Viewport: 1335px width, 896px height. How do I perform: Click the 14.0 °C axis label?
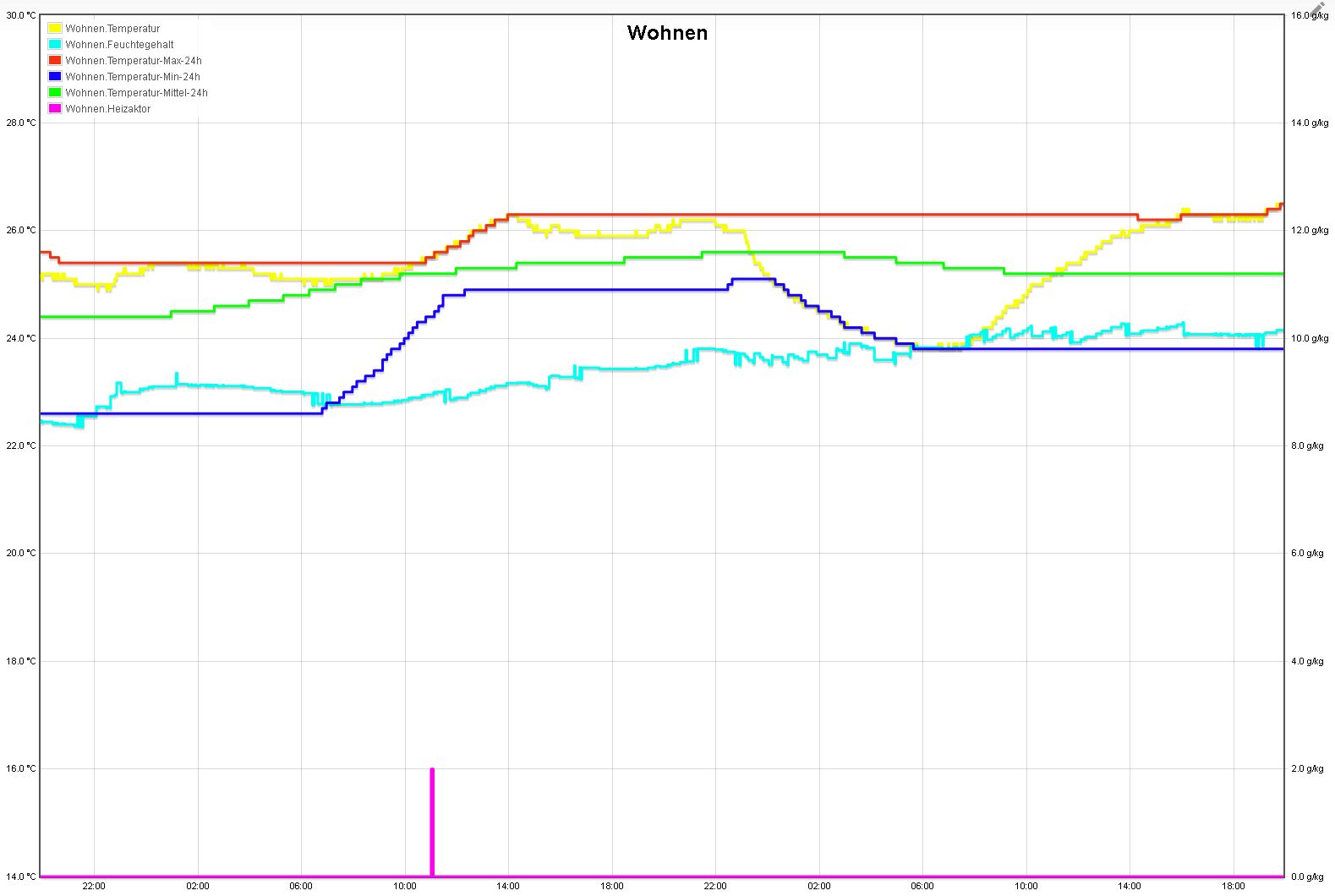(x=21, y=877)
